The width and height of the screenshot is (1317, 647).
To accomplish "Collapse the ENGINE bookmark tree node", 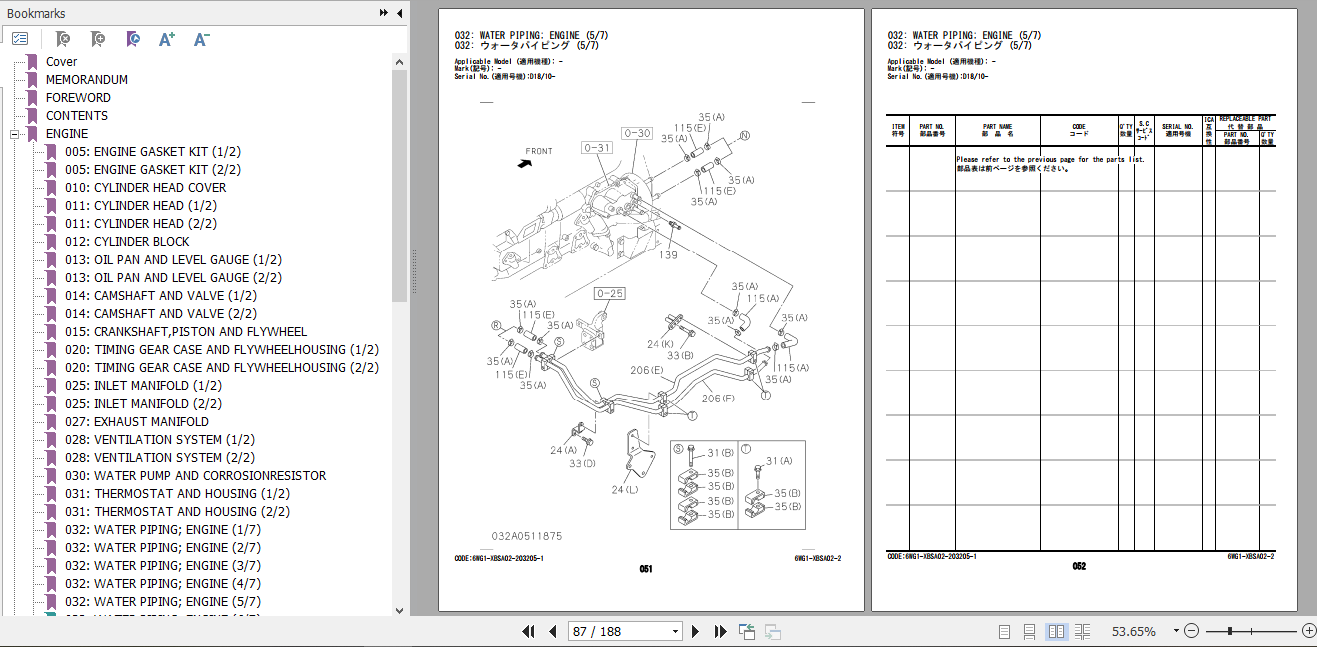I will point(15,134).
